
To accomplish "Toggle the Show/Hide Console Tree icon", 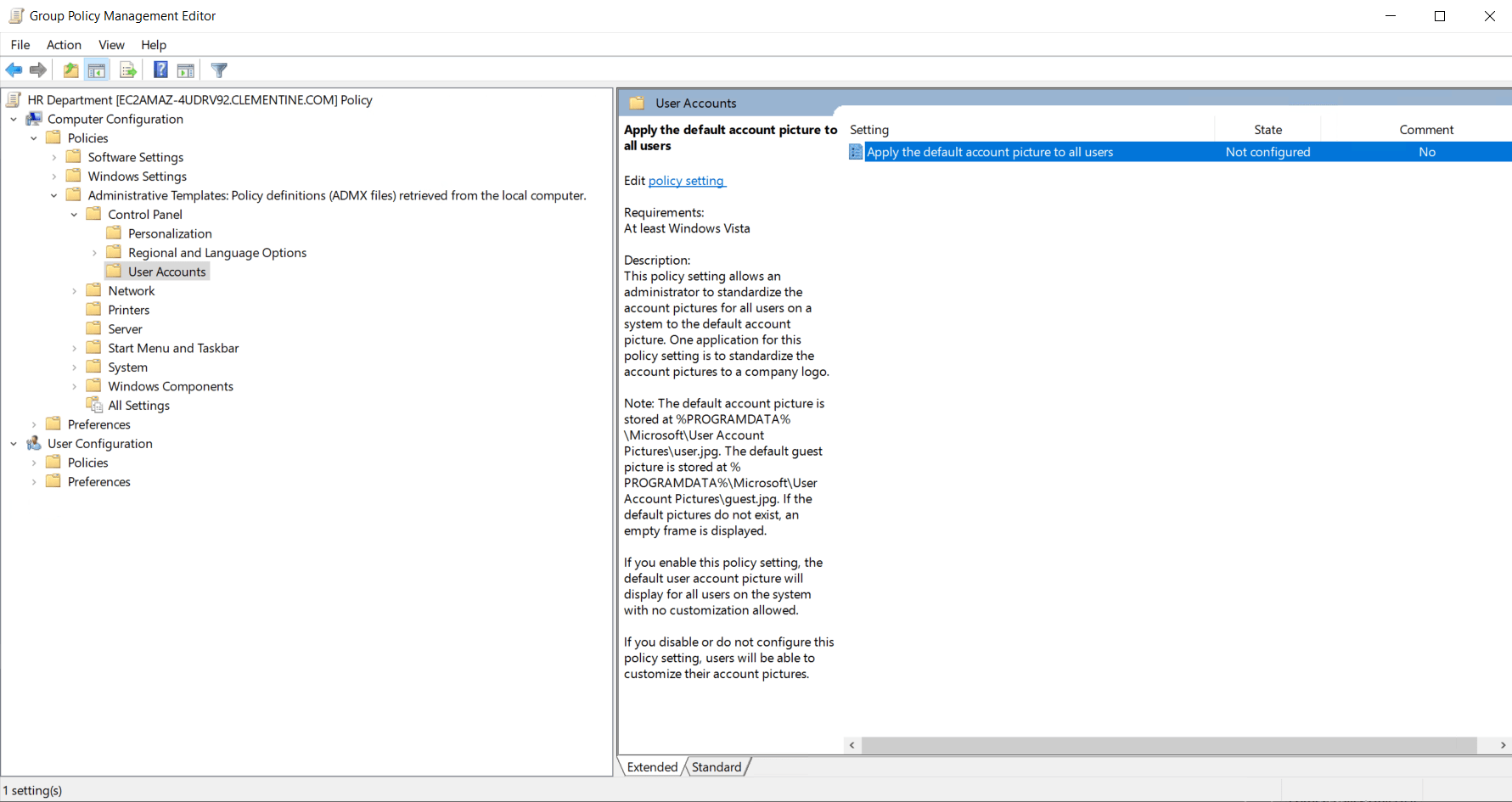I will (97, 70).
